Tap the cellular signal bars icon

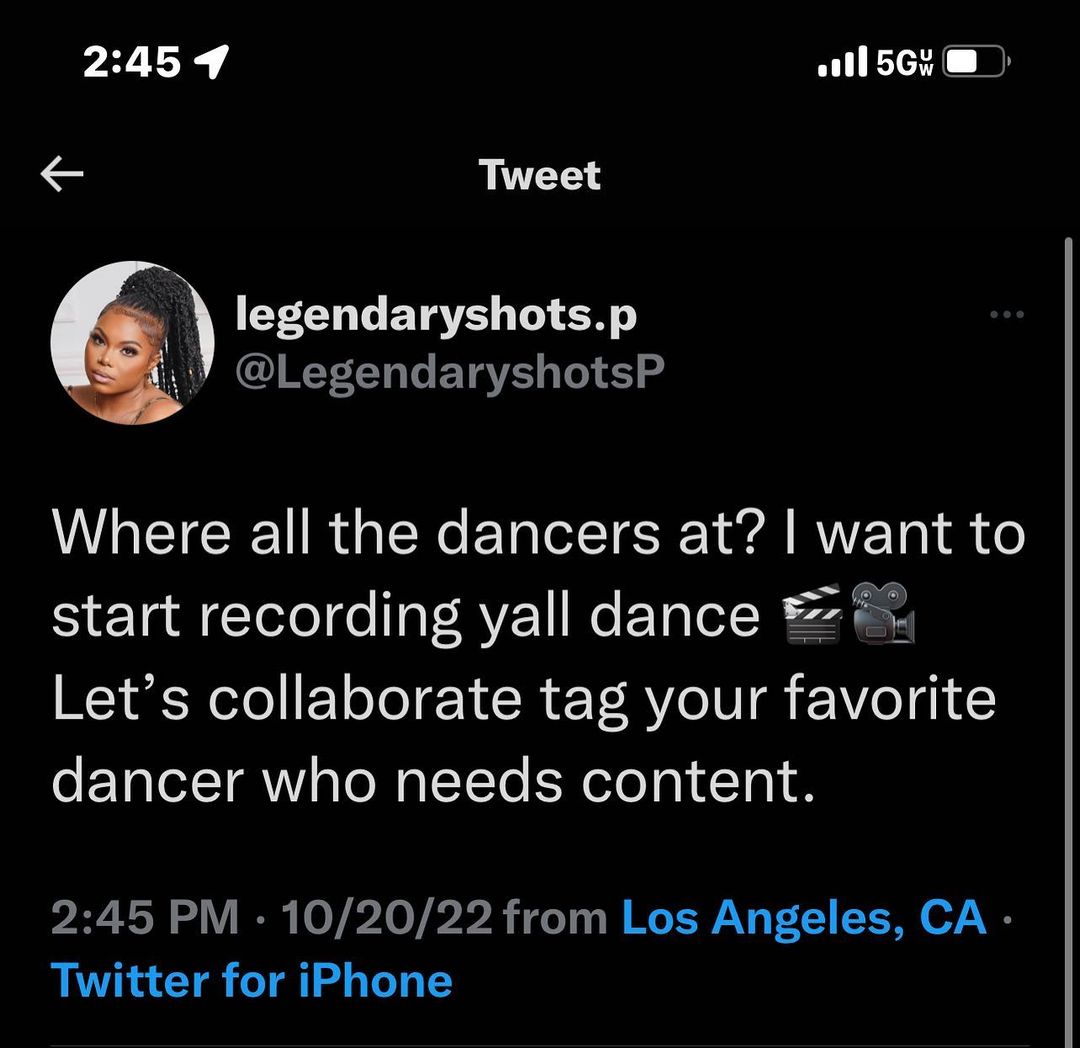pyautogui.click(x=842, y=63)
